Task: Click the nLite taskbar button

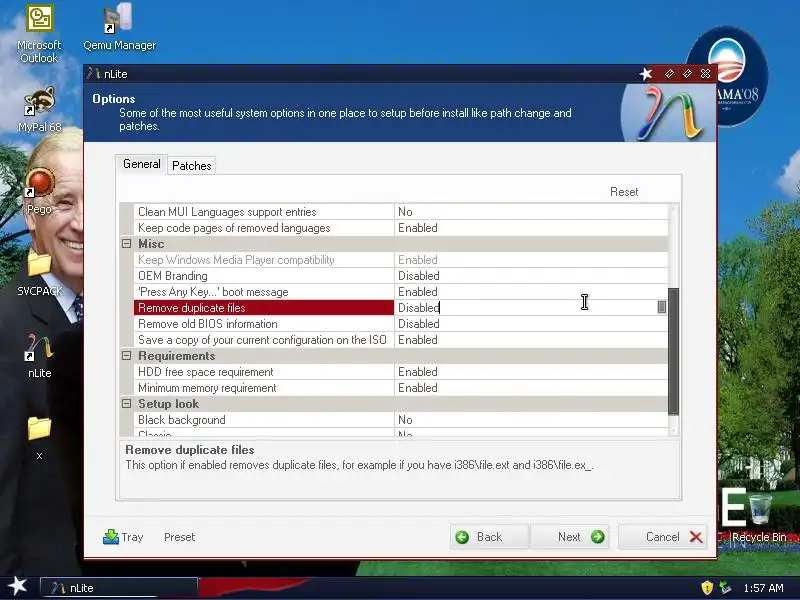Action: [118, 588]
